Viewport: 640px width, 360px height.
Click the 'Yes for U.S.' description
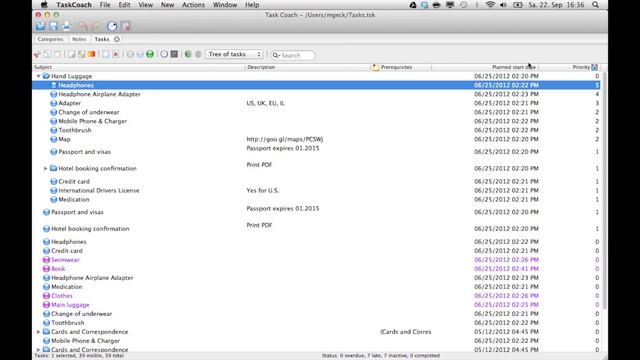[262, 190]
